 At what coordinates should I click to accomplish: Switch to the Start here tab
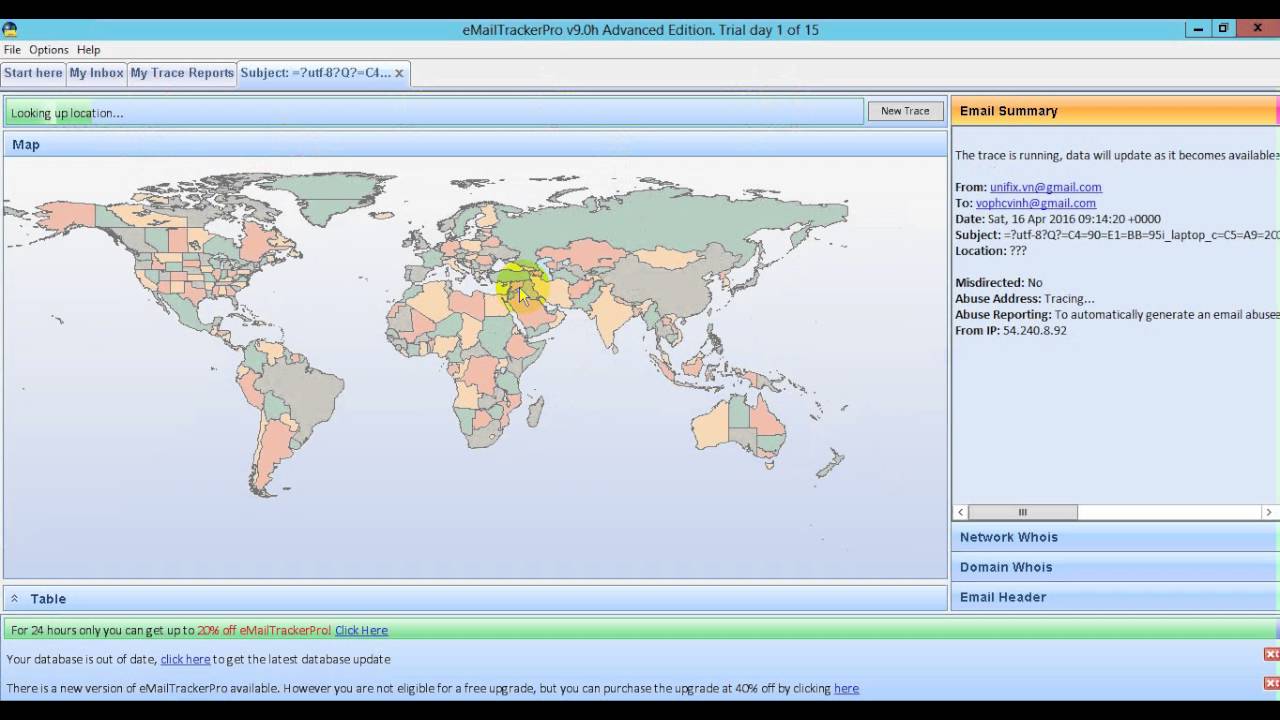[33, 73]
